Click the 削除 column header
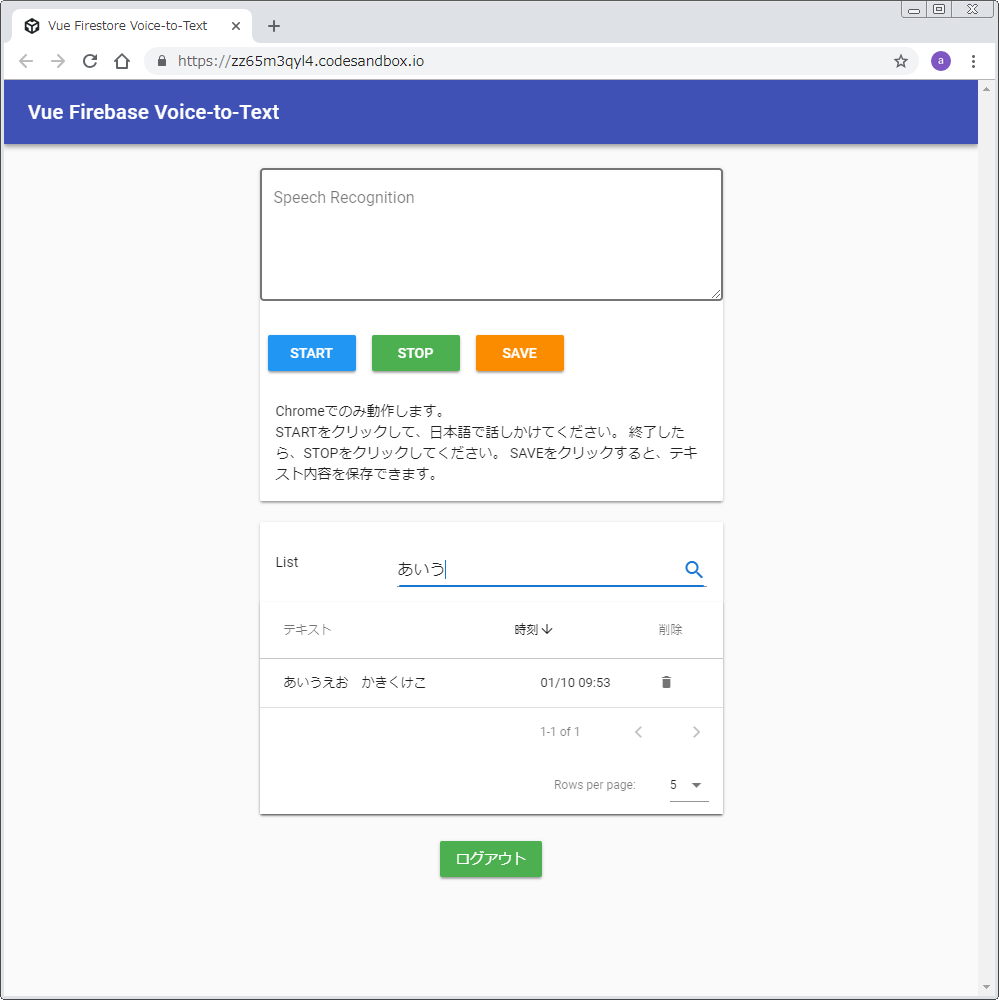 click(x=670, y=630)
